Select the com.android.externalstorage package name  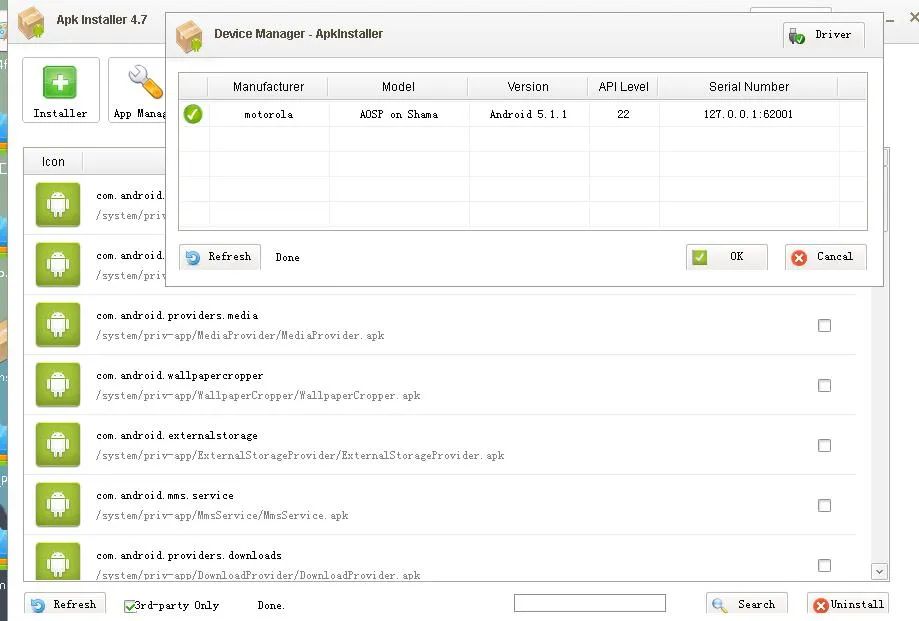point(177,435)
